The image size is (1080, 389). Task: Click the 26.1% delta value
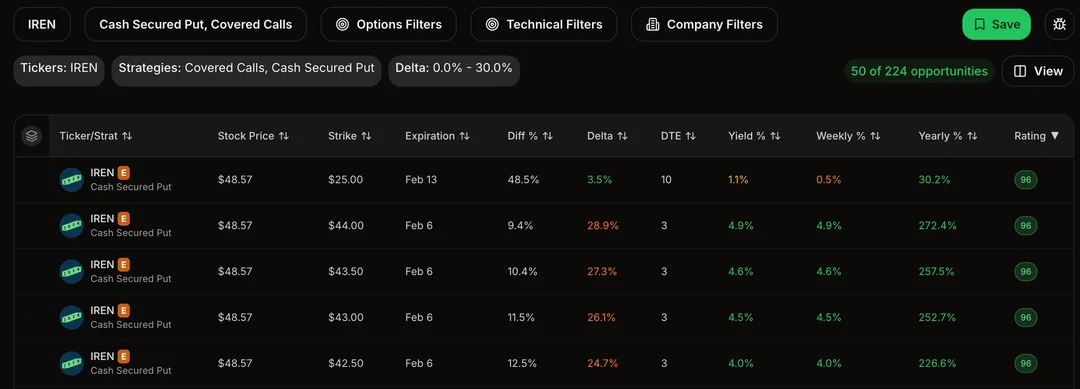point(601,317)
